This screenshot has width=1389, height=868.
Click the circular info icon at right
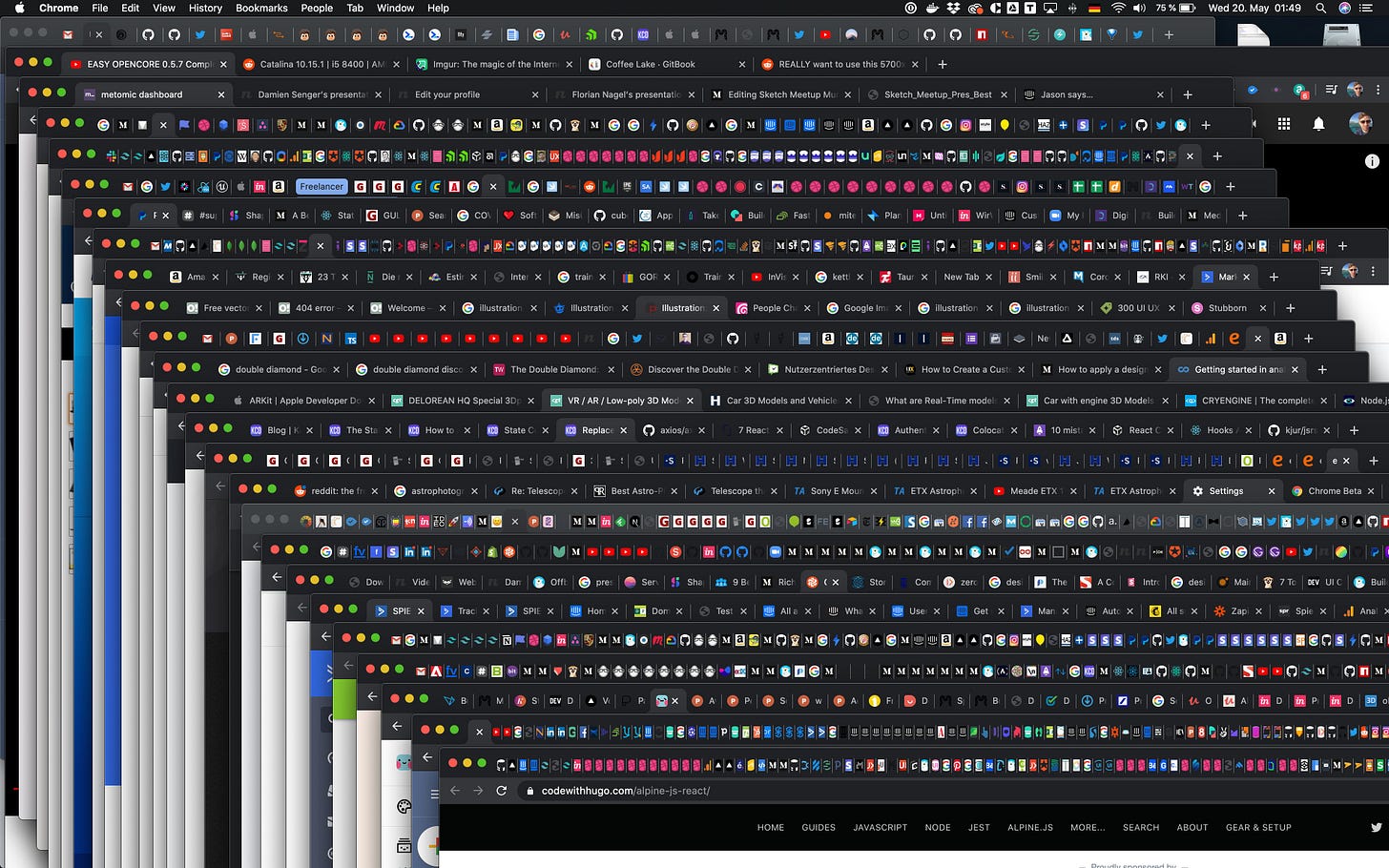pyautogui.click(x=1372, y=161)
